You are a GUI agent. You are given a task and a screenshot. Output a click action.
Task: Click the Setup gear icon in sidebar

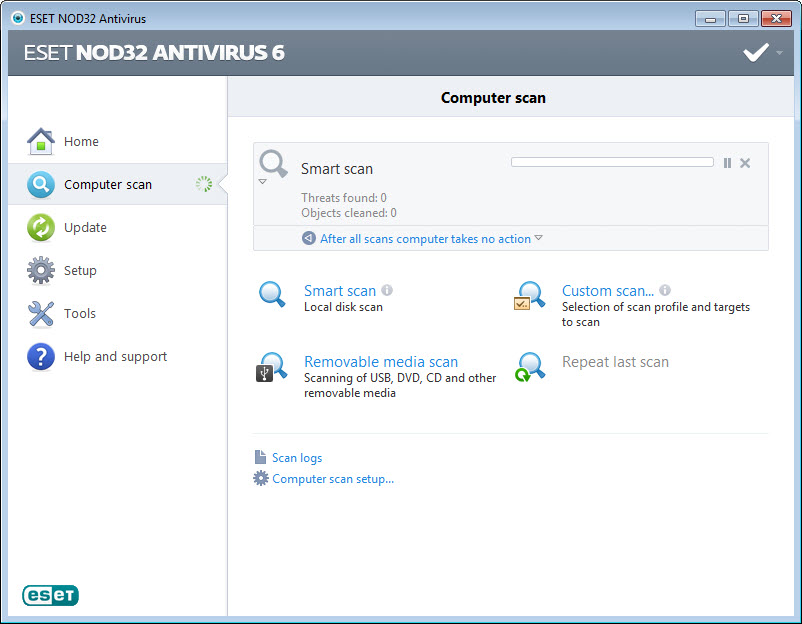[41, 270]
